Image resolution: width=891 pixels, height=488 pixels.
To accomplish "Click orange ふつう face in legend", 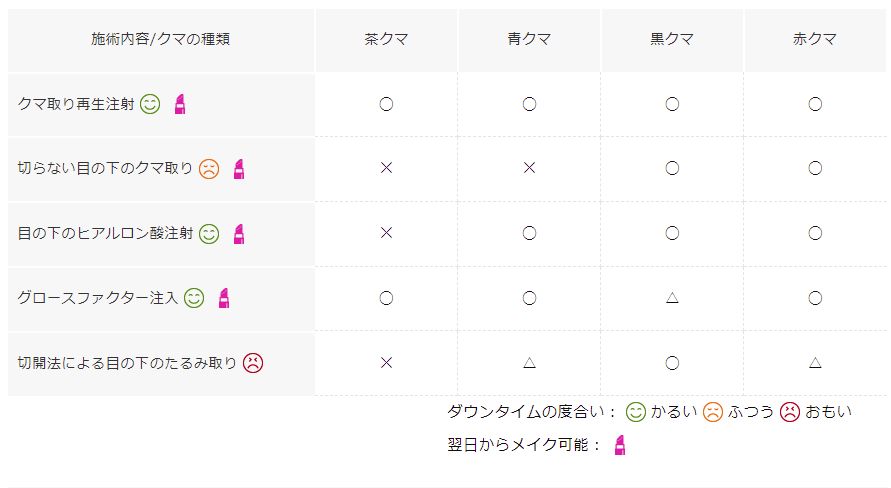I will (712, 411).
